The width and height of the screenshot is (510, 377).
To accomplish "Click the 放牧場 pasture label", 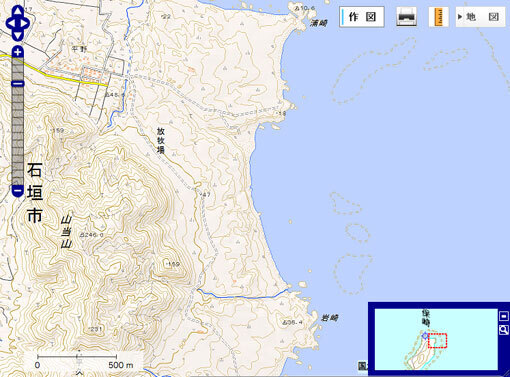I will [161, 140].
